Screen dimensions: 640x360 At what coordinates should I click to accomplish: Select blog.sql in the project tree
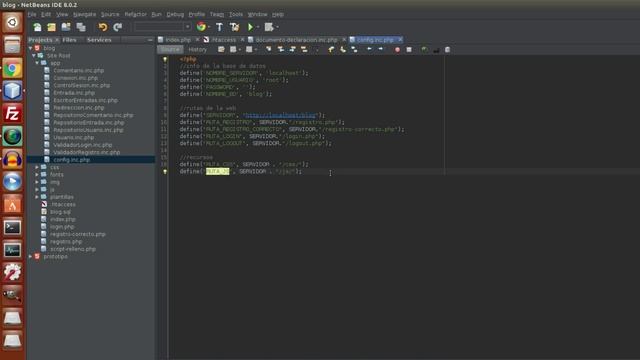coord(60,212)
